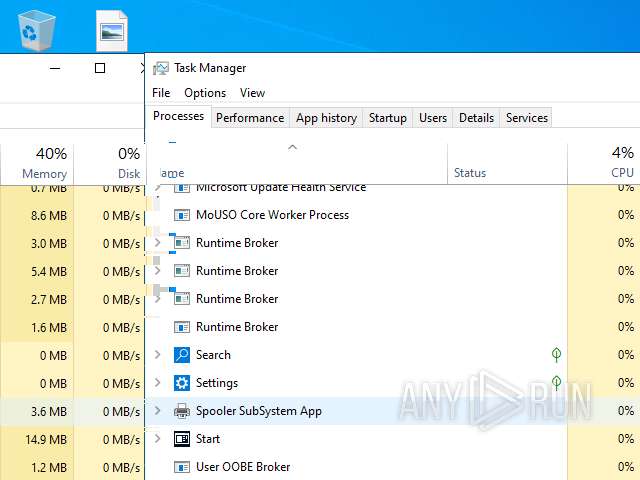Viewport: 640px width, 480px height.
Task: Select the Search process row
Action: [x=393, y=355]
